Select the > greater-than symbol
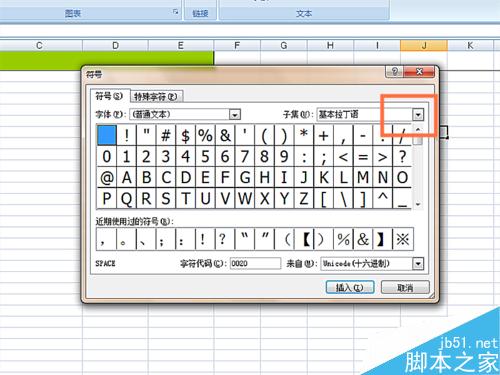The height and width of the screenshot is (375, 500). coord(383,157)
